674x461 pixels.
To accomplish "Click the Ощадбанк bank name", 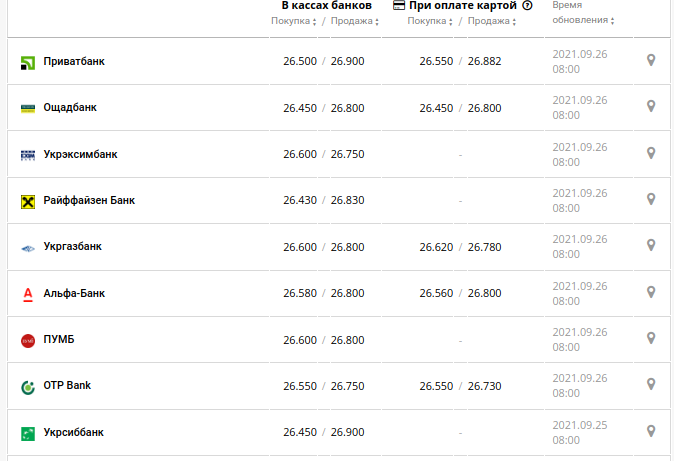I will (70, 108).
